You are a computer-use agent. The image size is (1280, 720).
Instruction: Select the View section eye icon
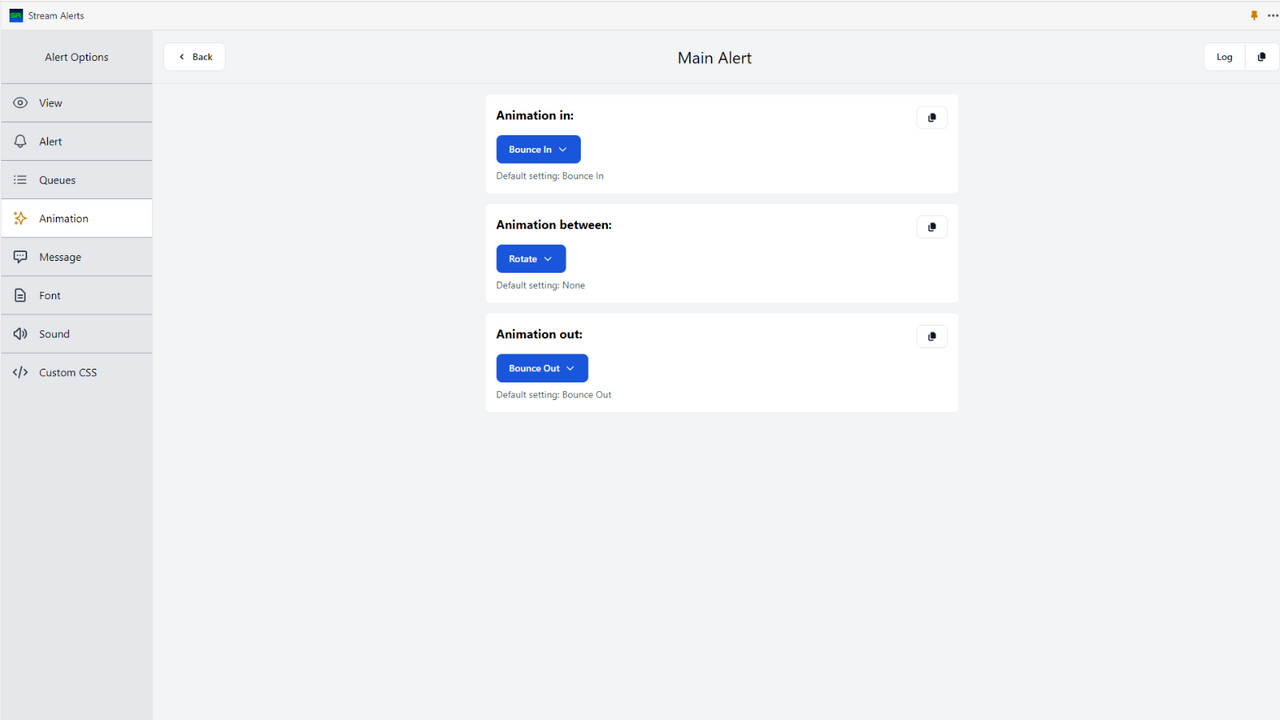point(20,102)
